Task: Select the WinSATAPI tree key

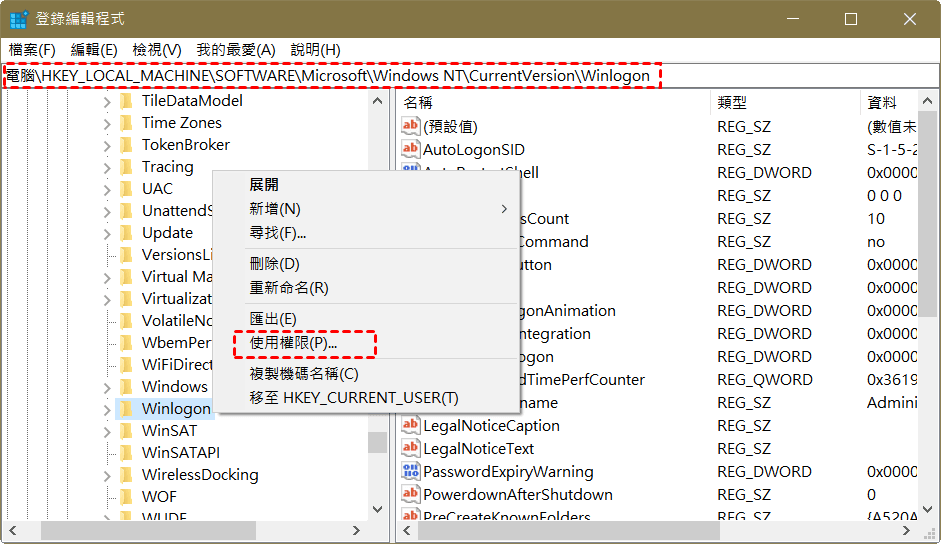Action: click(x=181, y=453)
